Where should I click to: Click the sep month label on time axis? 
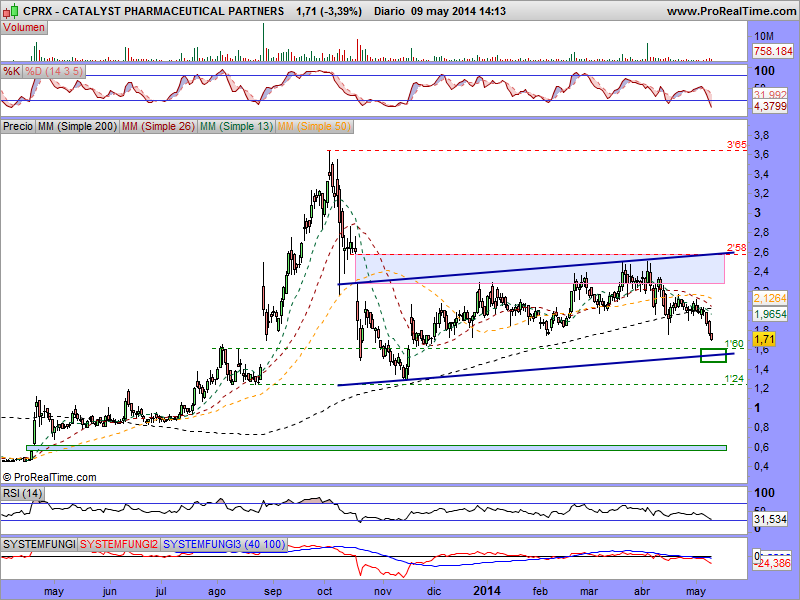click(273, 591)
